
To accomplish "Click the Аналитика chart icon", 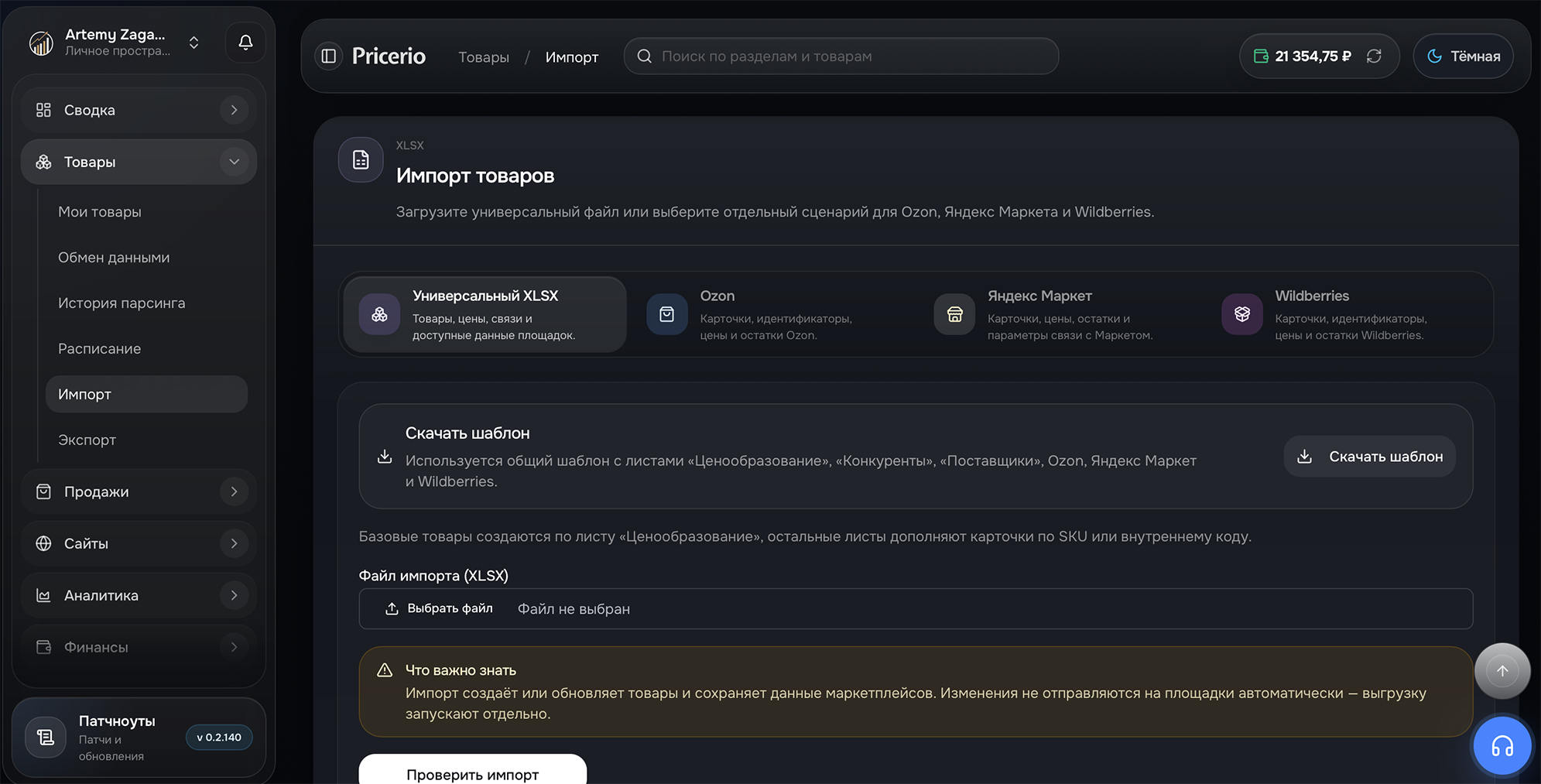I will (43, 595).
